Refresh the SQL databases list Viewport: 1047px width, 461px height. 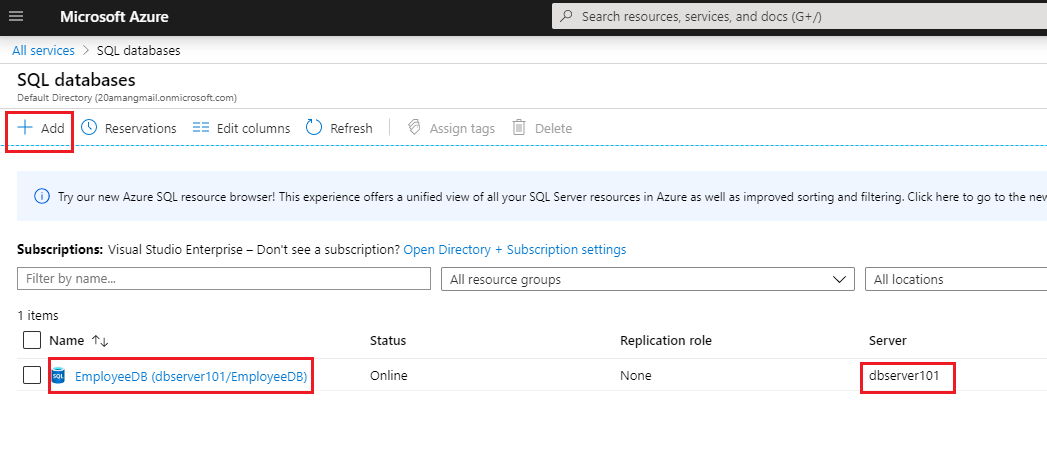(x=339, y=128)
